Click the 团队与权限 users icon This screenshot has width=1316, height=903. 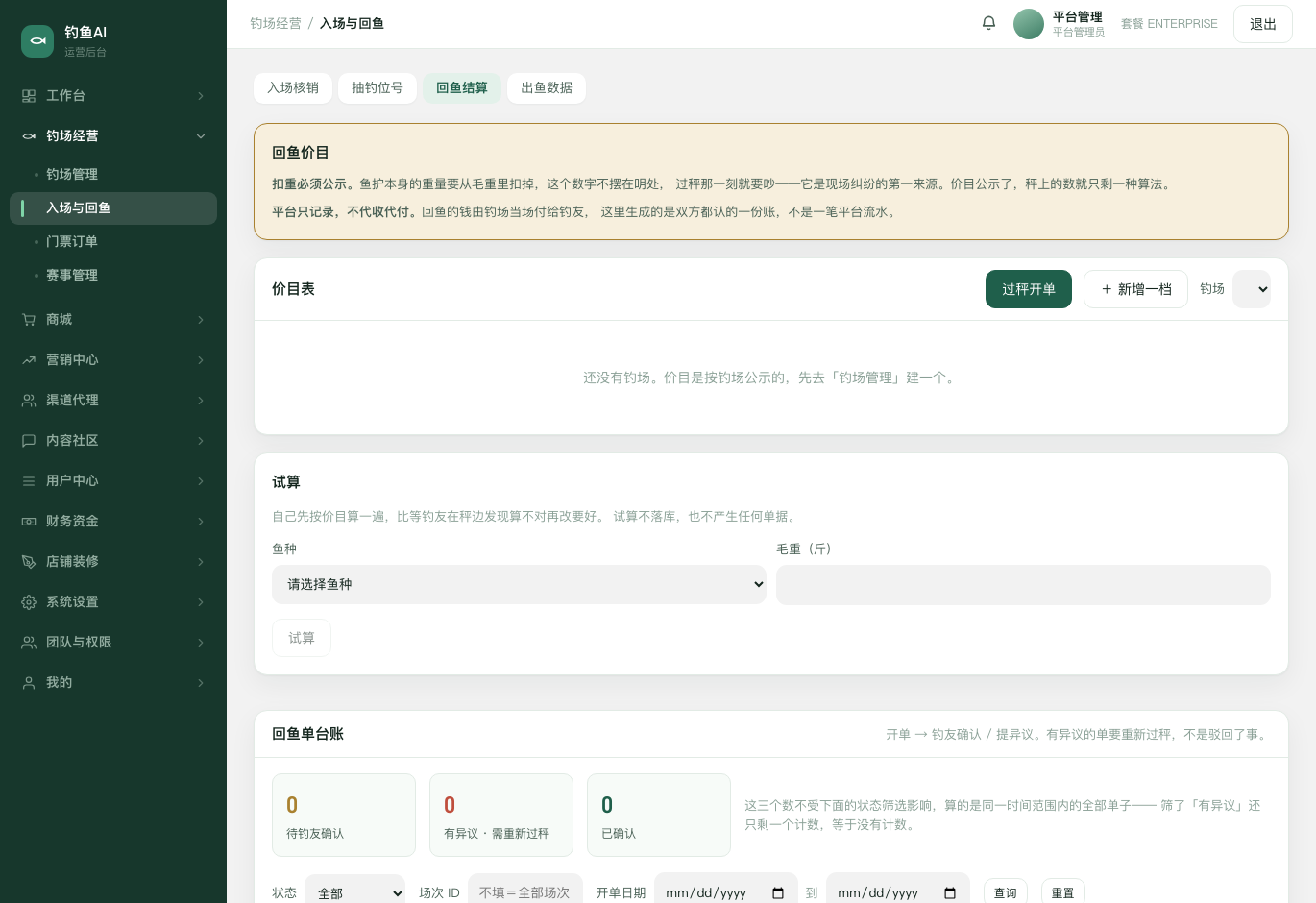tap(29, 643)
